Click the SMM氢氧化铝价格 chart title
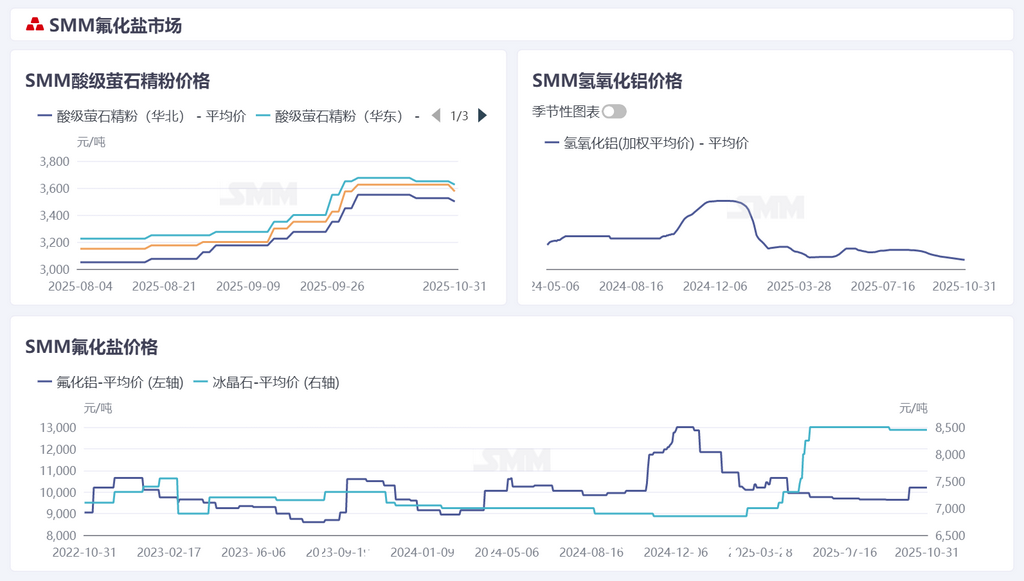Screen dimensions: 1024x581 pos(607,81)
